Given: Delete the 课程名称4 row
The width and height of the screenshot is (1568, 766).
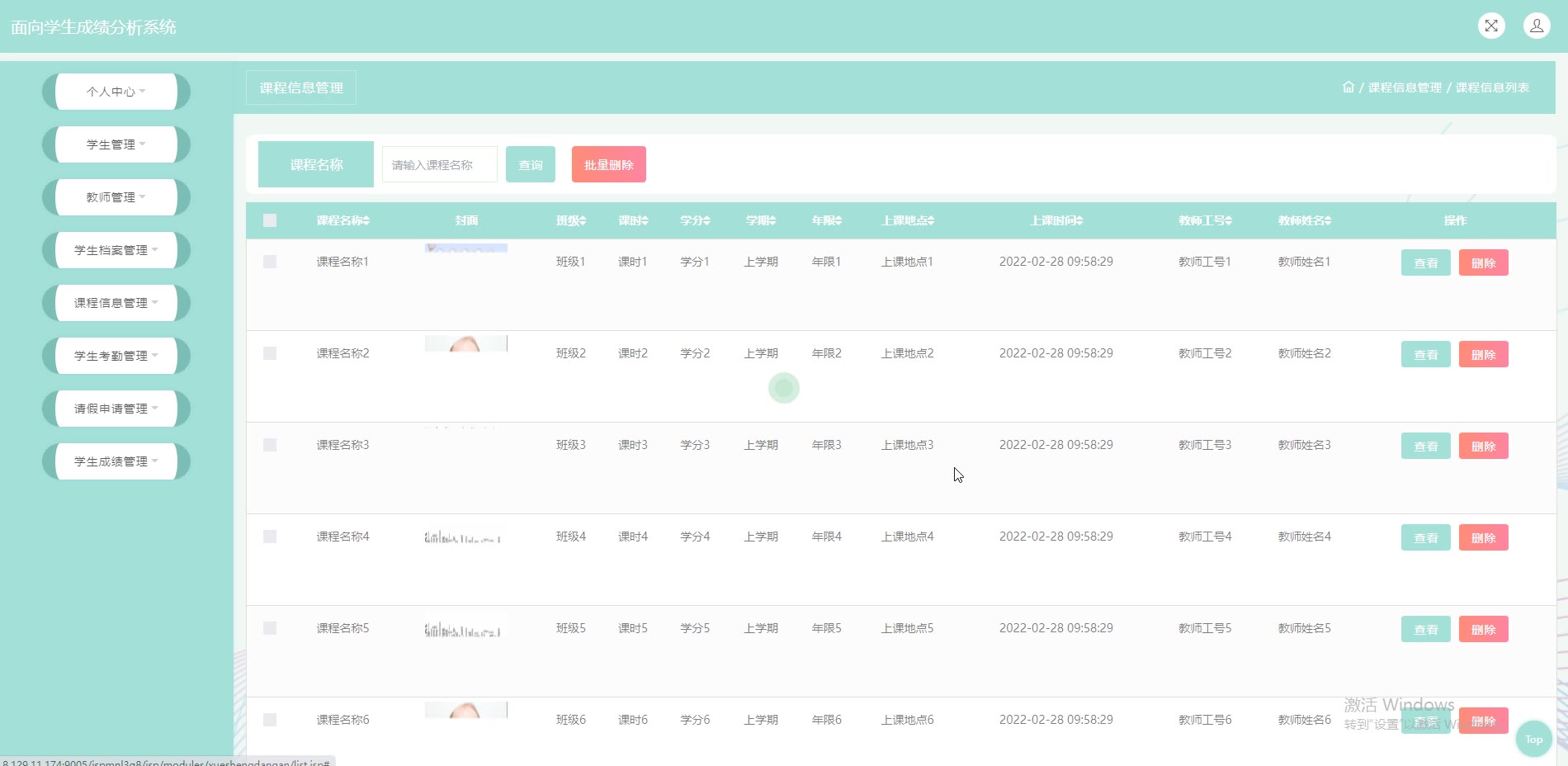Looking at the screenshot, I should click(x=1484, y=537).
